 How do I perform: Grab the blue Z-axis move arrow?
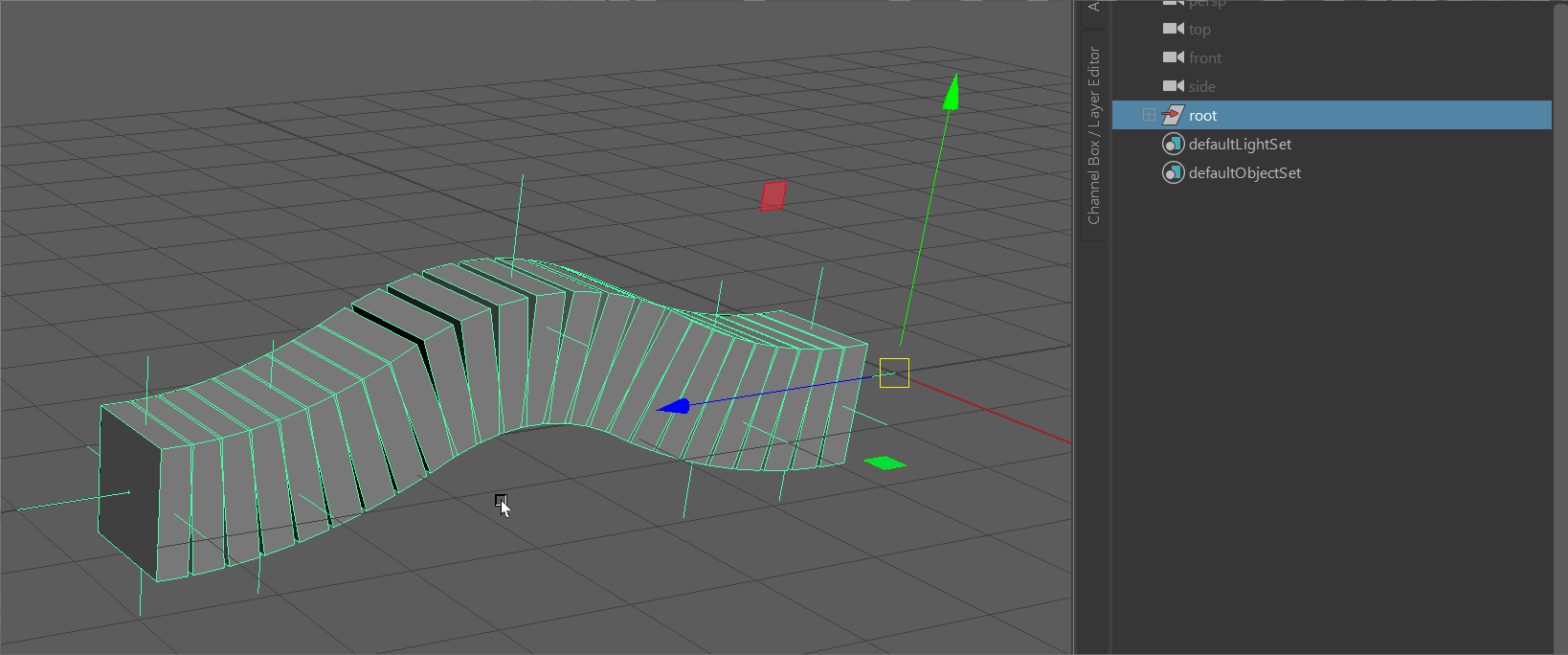tap(674, 407)
